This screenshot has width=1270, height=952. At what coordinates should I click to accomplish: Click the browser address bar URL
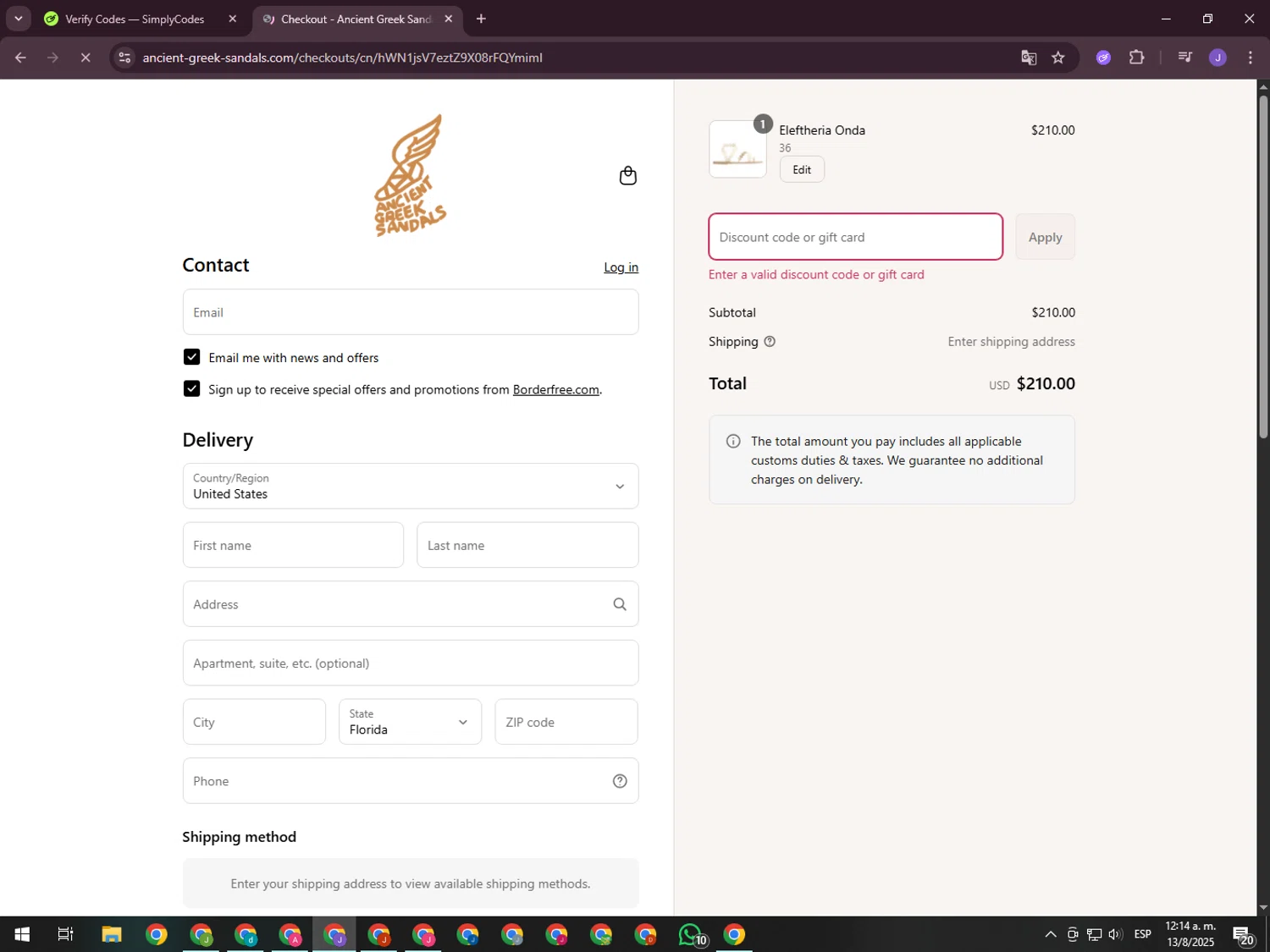click(x=342, y=58)
